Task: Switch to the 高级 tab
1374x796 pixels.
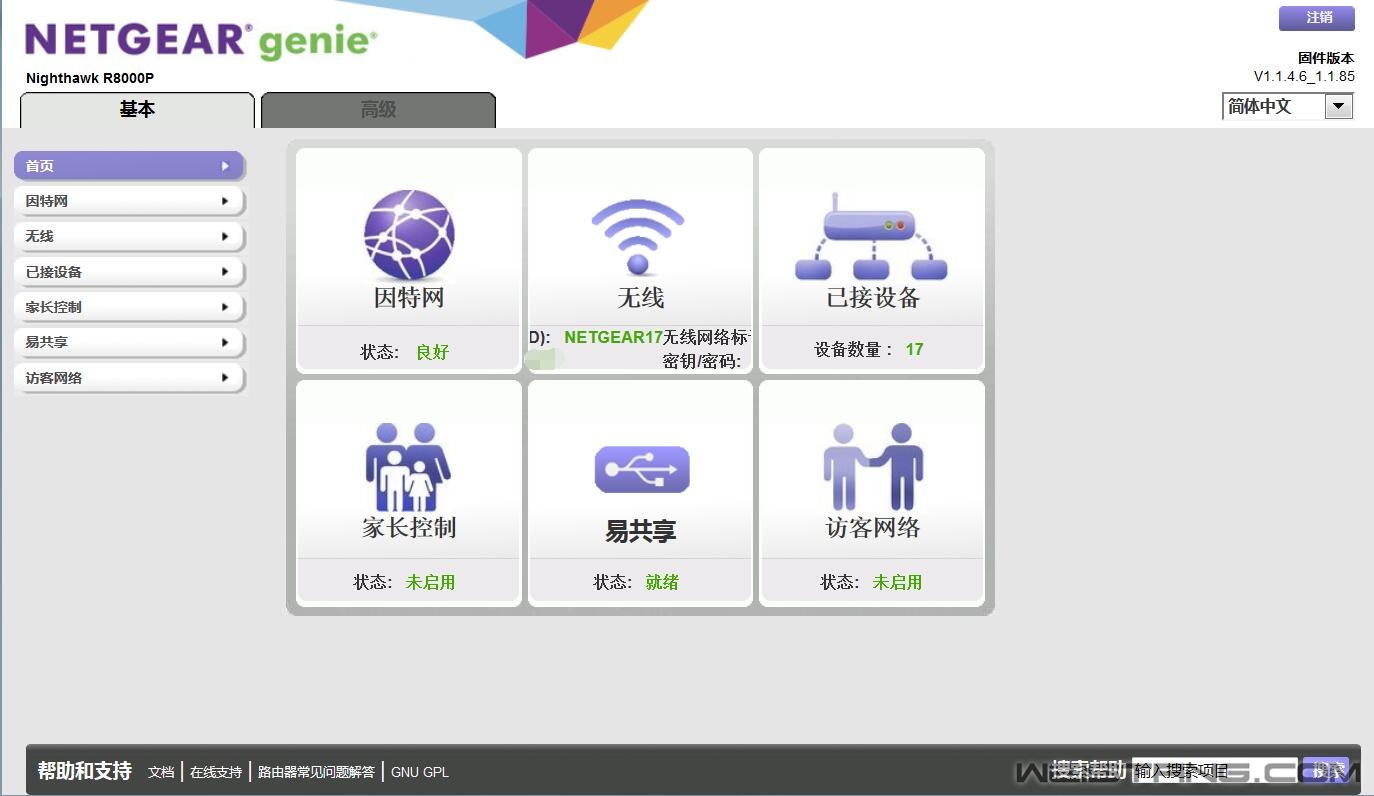Action: tap(378, 110)
